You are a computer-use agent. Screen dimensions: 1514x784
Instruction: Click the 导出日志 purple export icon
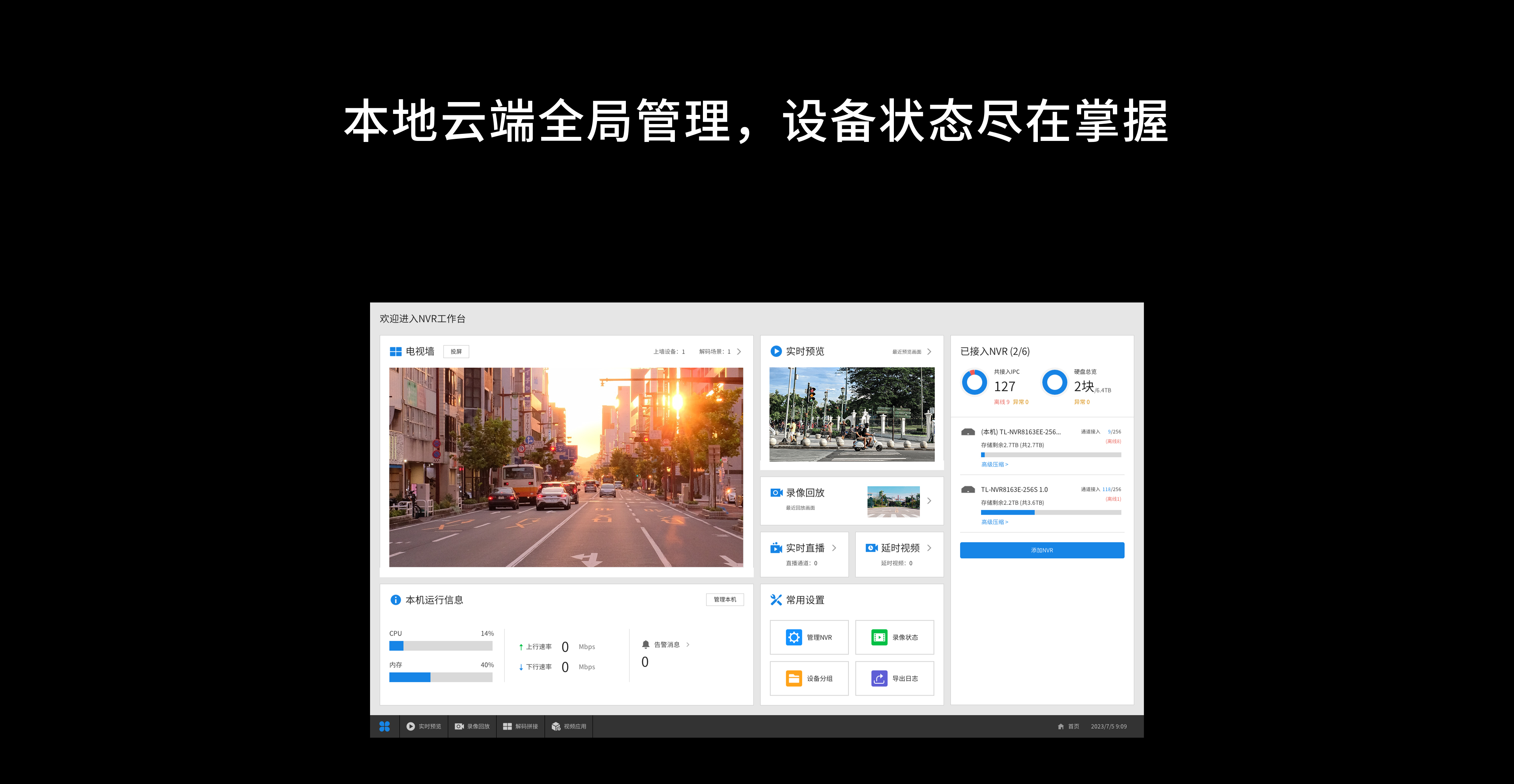[x=879, y=678]
